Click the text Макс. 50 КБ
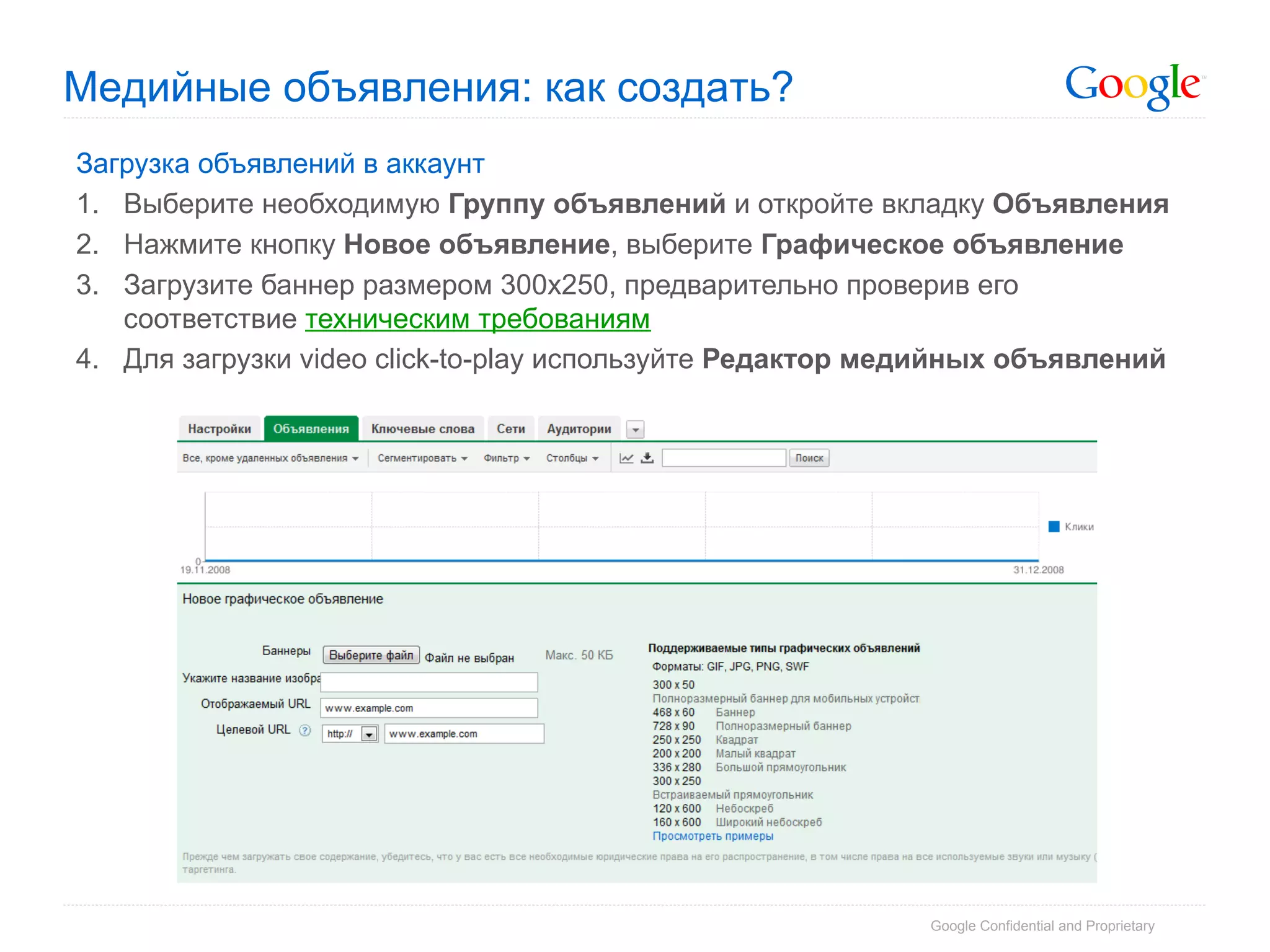 (x=579, y=655)
